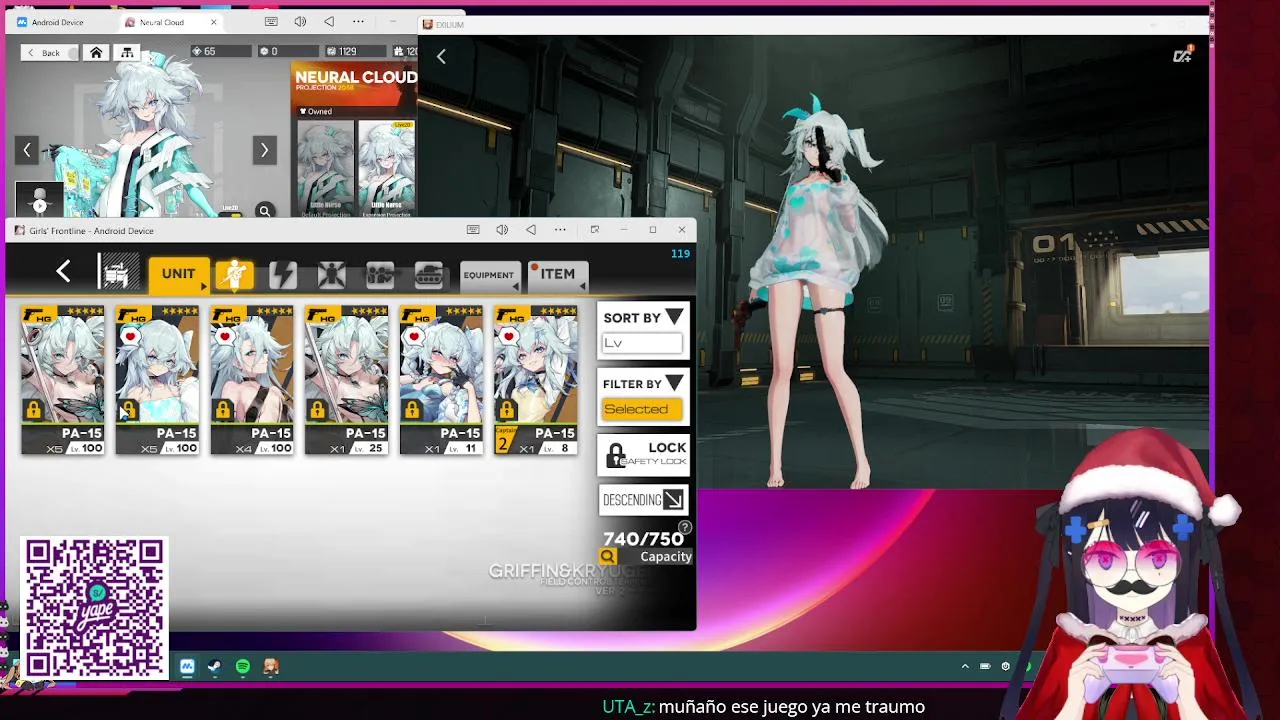This screenshot has width=1280, height=720.
Task: Close the Neural Cloud tab
Action: 214,22
